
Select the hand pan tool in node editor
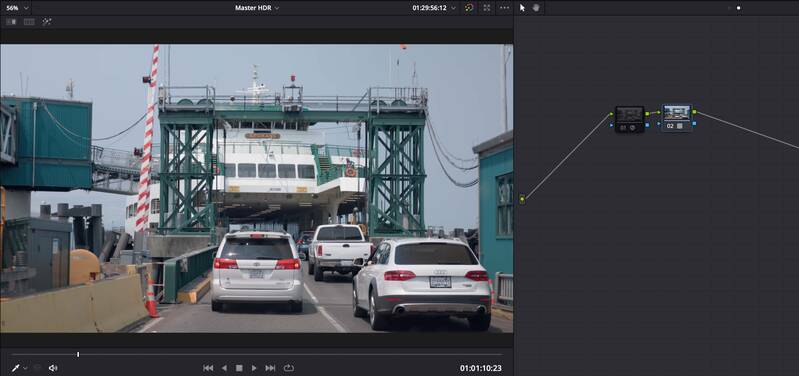point(536,8)
